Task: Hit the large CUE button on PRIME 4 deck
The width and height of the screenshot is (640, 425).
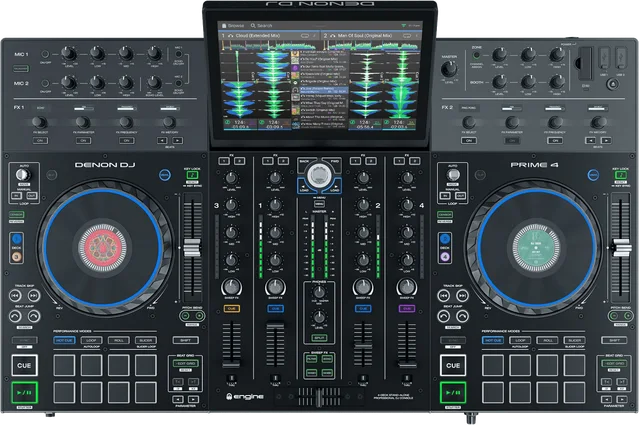Action: 453,365
